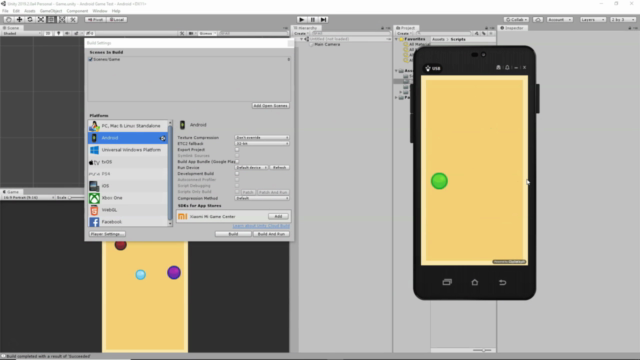Open the Shaded draw mode dropdown

pos(22,33)
